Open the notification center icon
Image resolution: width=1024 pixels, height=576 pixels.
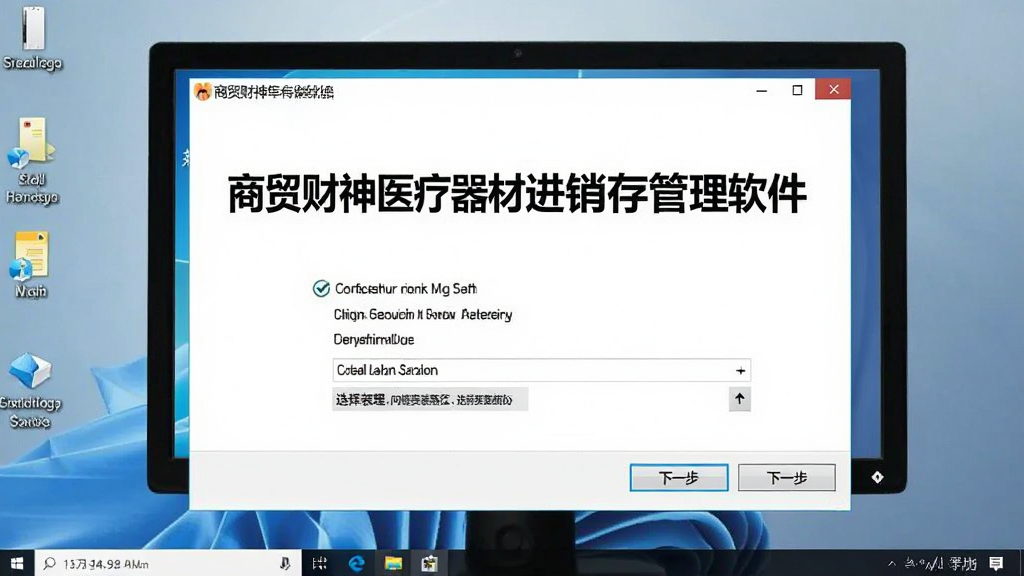tap(996, 563)
